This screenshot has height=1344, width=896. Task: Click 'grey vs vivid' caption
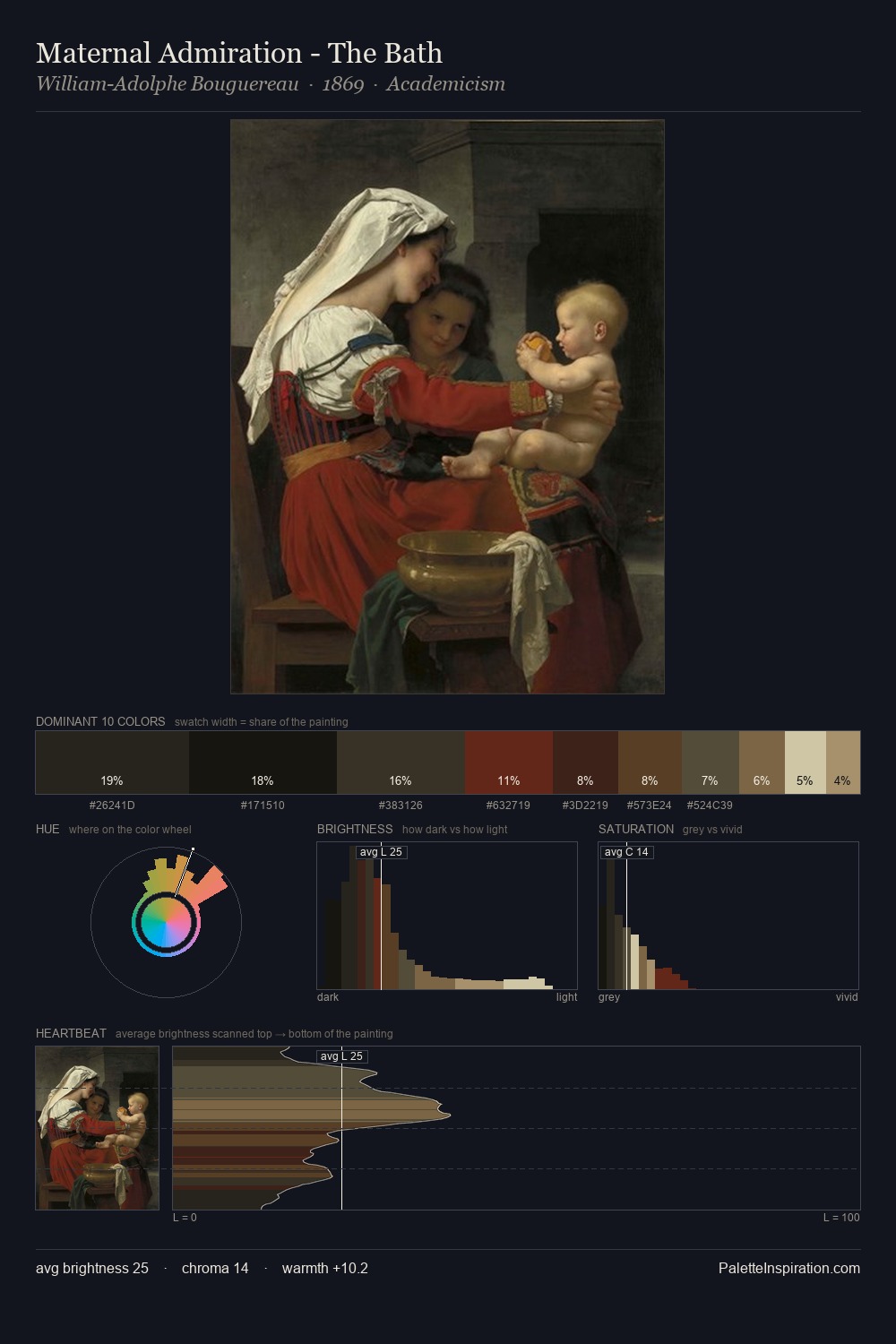coord(712,830)
